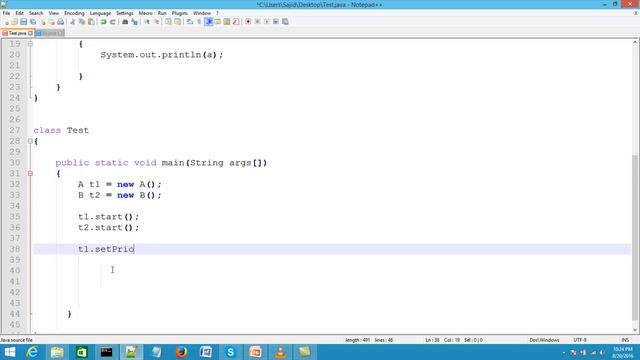
Task: Click the Paste toolbar icon
Action: coord(91,22)
